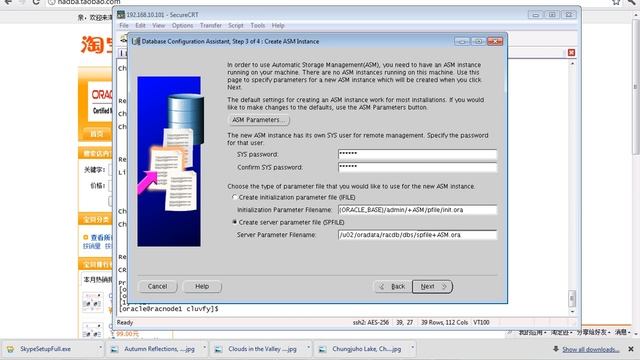Edit the Server Parameter Filename field
This screenshot has width=640, height=360.
[417, 235]
